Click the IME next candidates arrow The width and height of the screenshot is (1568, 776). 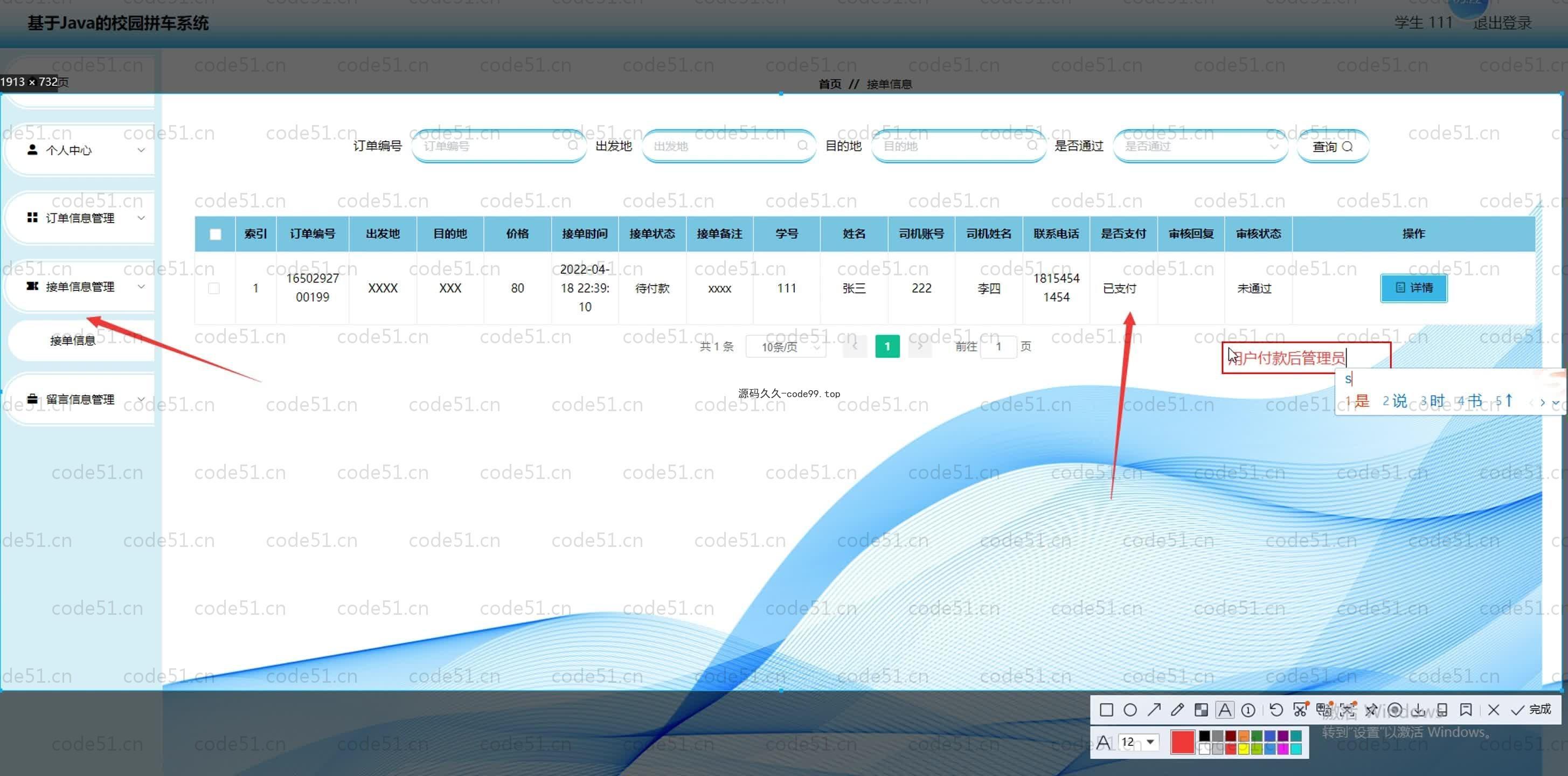pyautogui.click(x=1542, y=403)
